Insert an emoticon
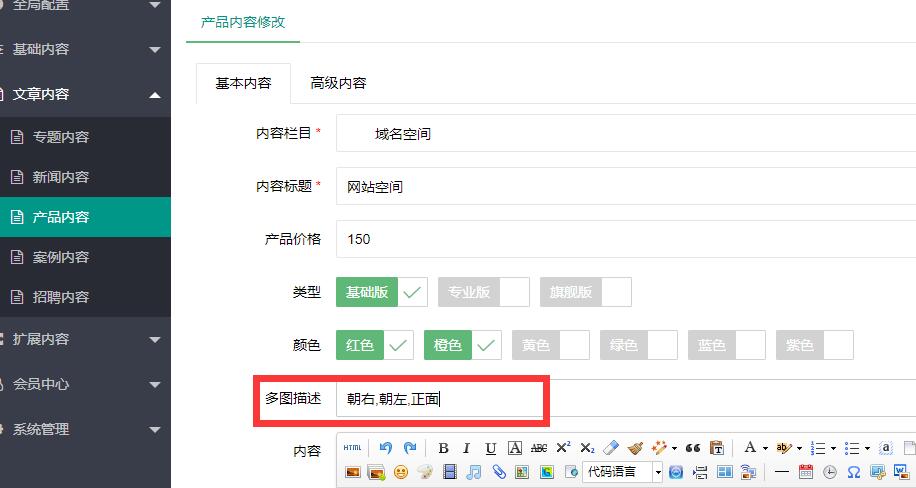The image size is (916, 488). pyautogui.click(x=401, y=472)
